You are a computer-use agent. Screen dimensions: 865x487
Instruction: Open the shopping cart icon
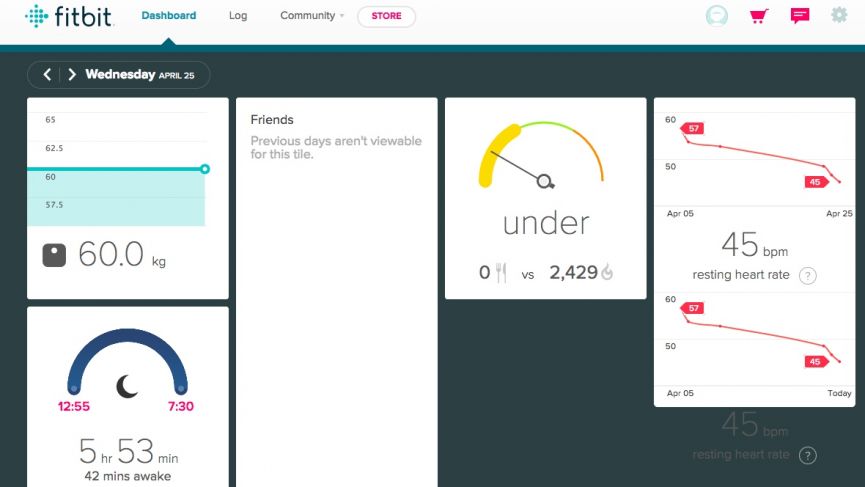click(x=758, y=16)
